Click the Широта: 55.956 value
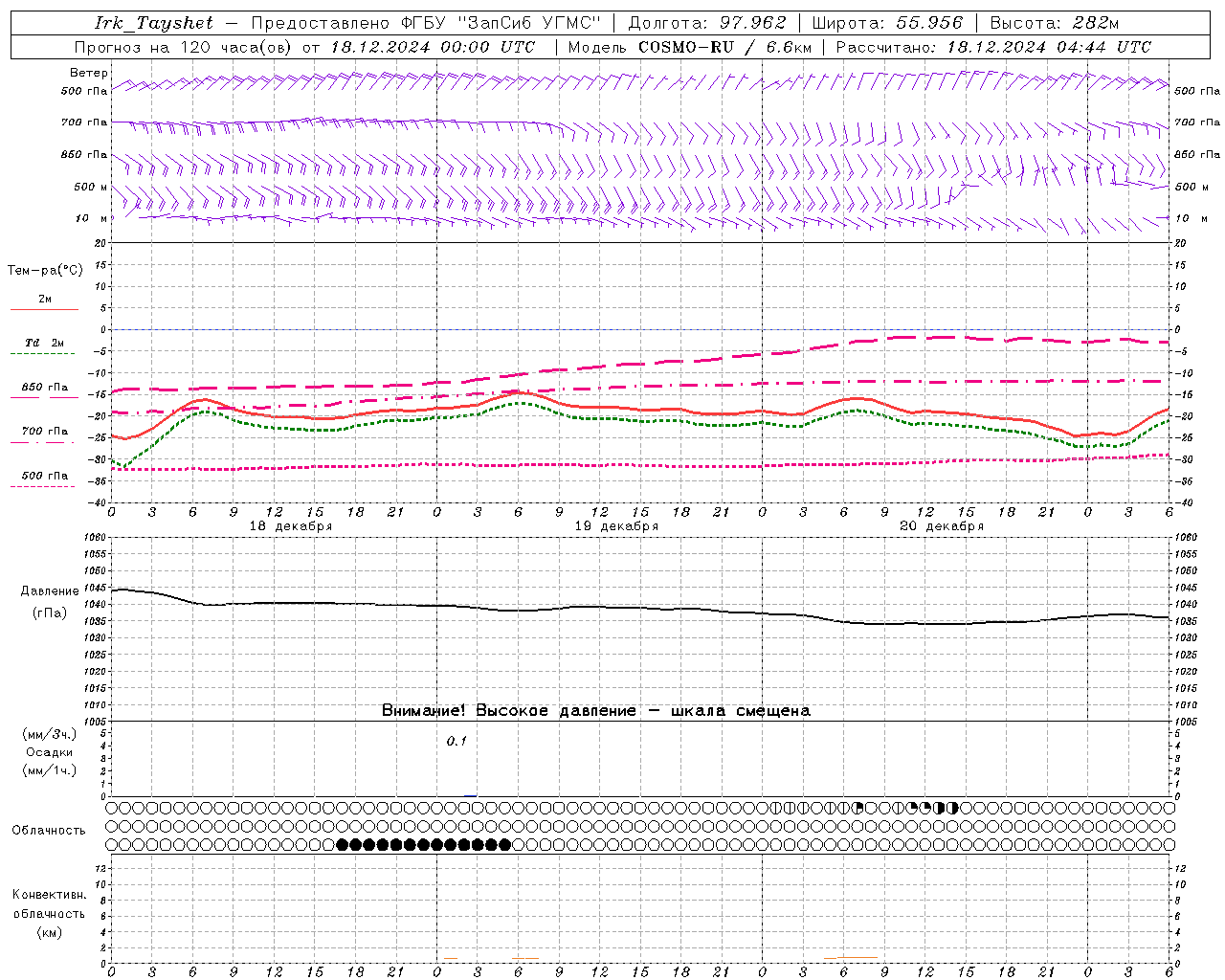 (x=886, y=23)
